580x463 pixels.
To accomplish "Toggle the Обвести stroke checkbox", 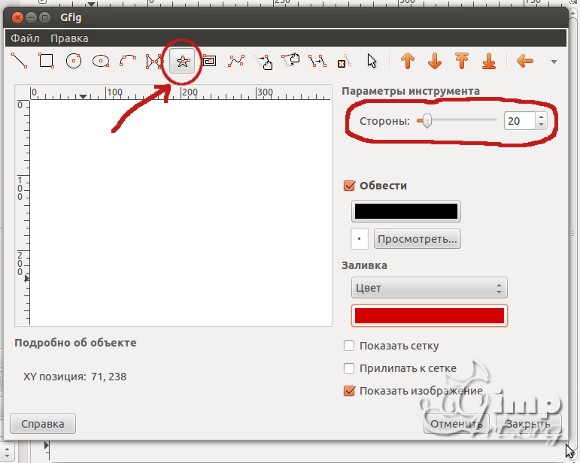I will coord(349,185).
